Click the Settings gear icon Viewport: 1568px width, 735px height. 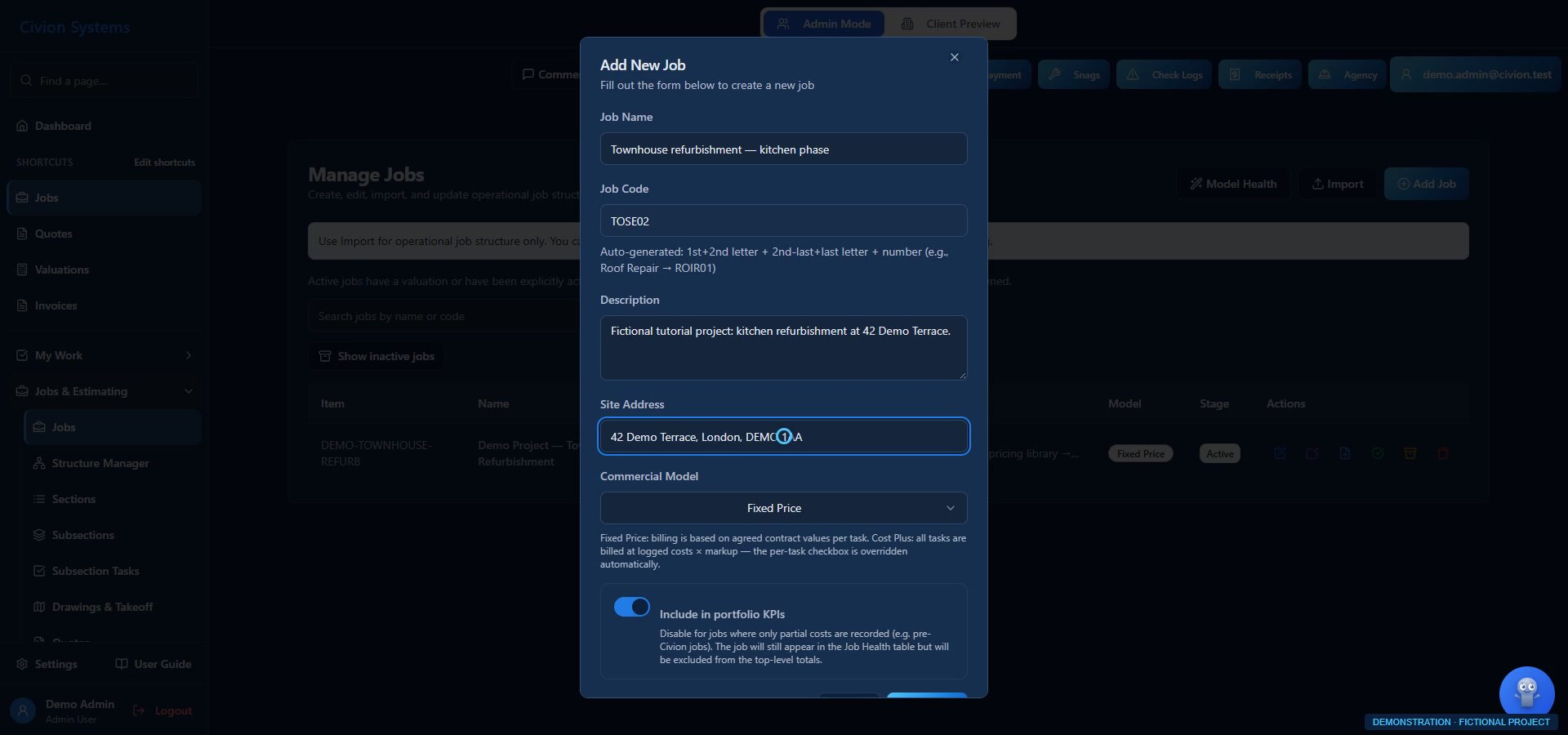22,664
